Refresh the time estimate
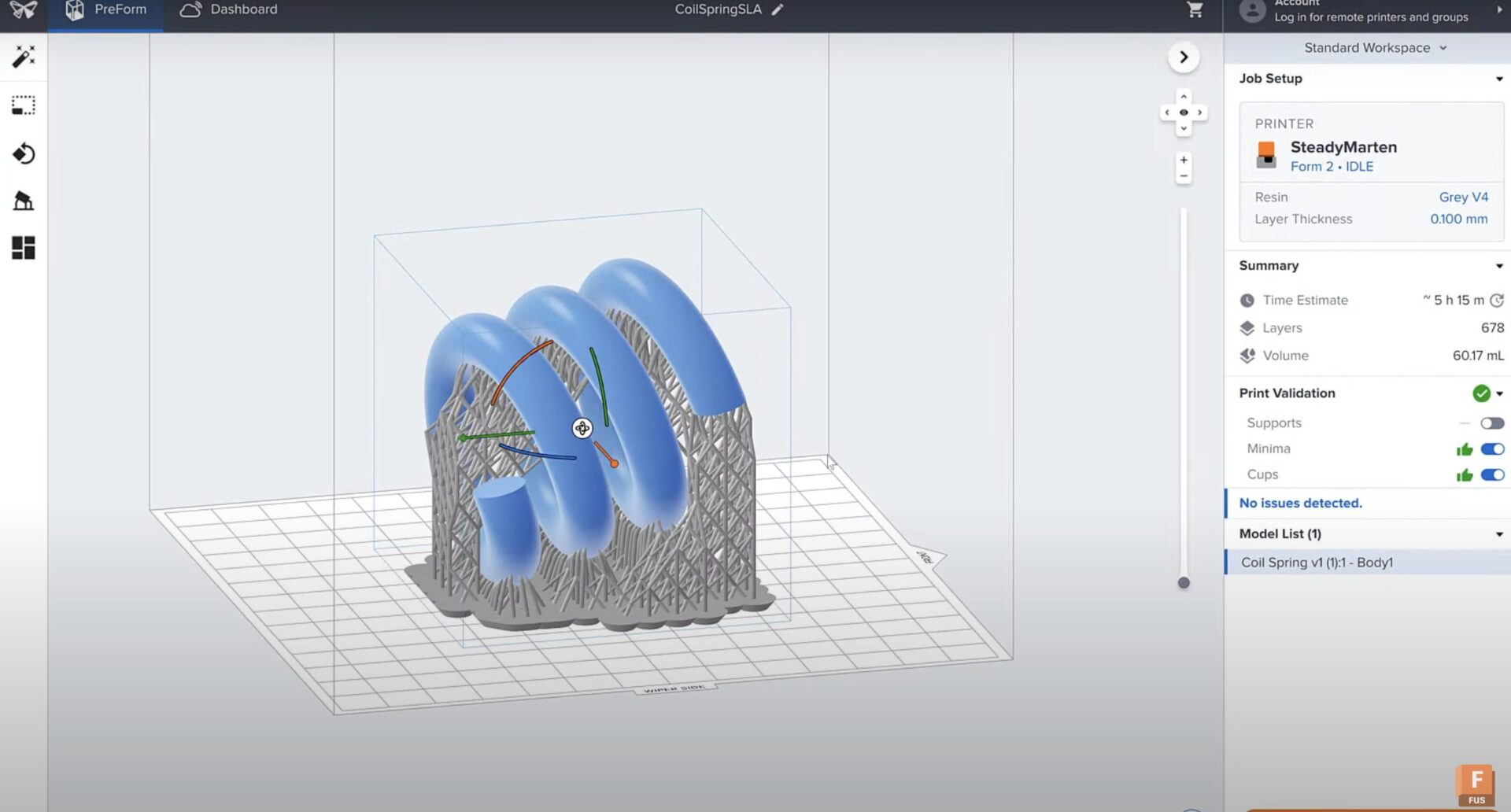 click(1497, 300)
